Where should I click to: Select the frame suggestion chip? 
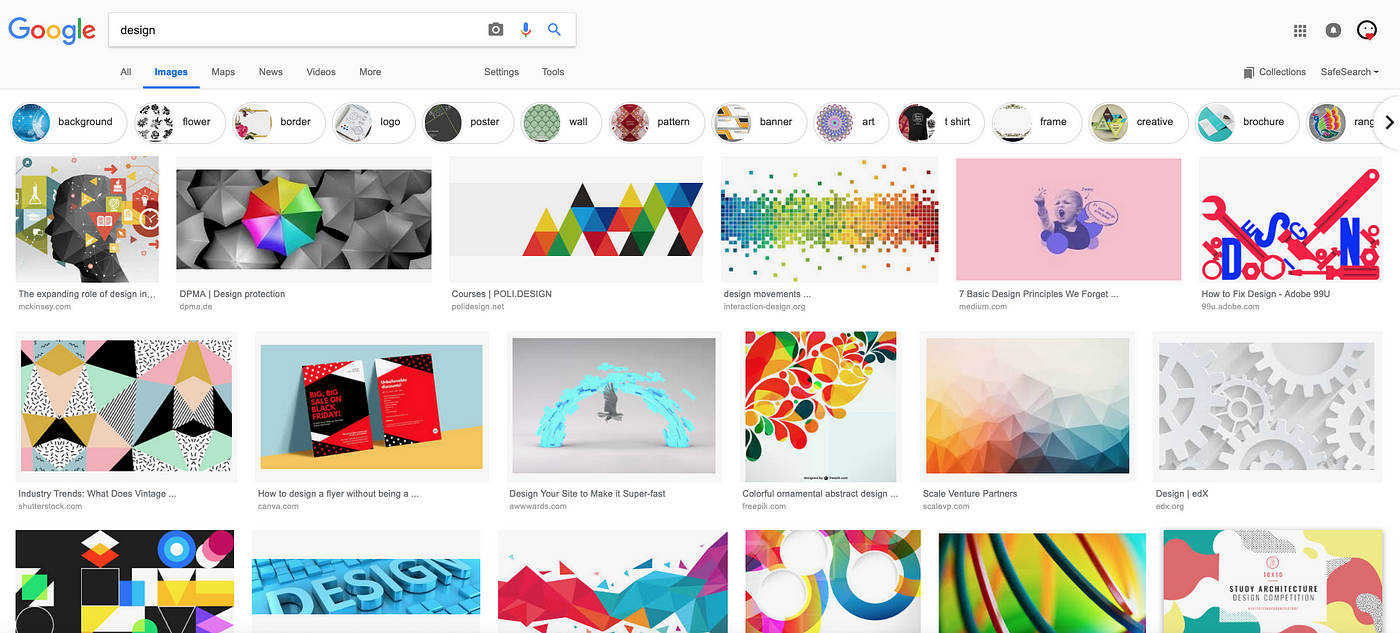[1036, 122]
